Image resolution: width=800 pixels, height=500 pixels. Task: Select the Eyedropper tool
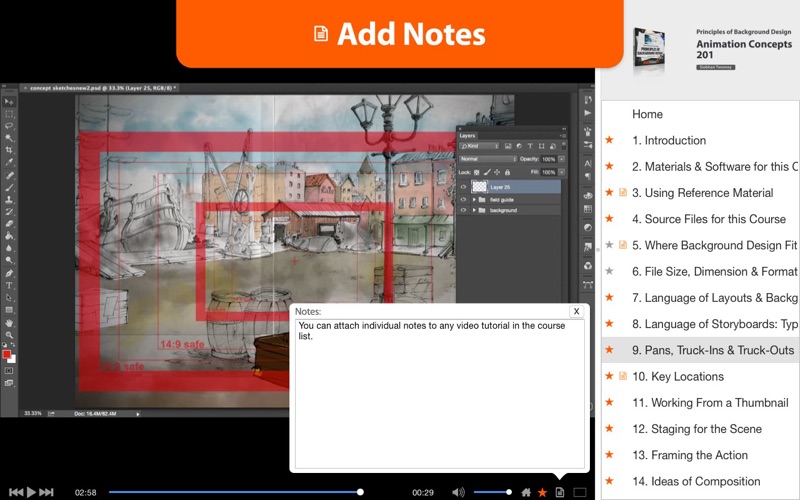pyautogui.click(x=9, y=162)
